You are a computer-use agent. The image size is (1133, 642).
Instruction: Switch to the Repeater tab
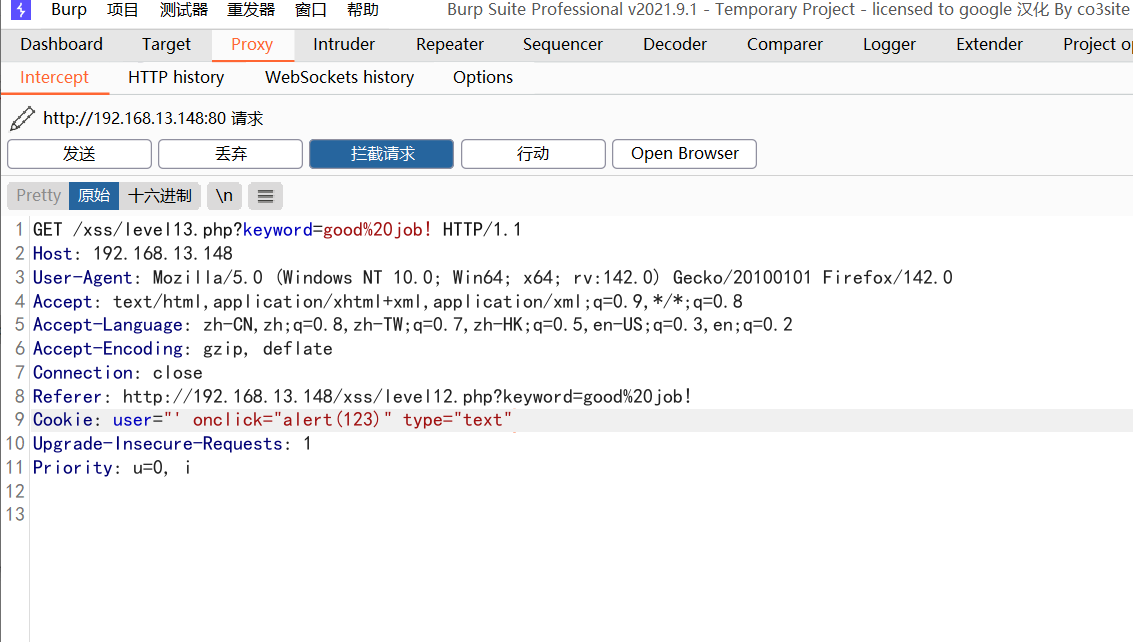[450, 45]
